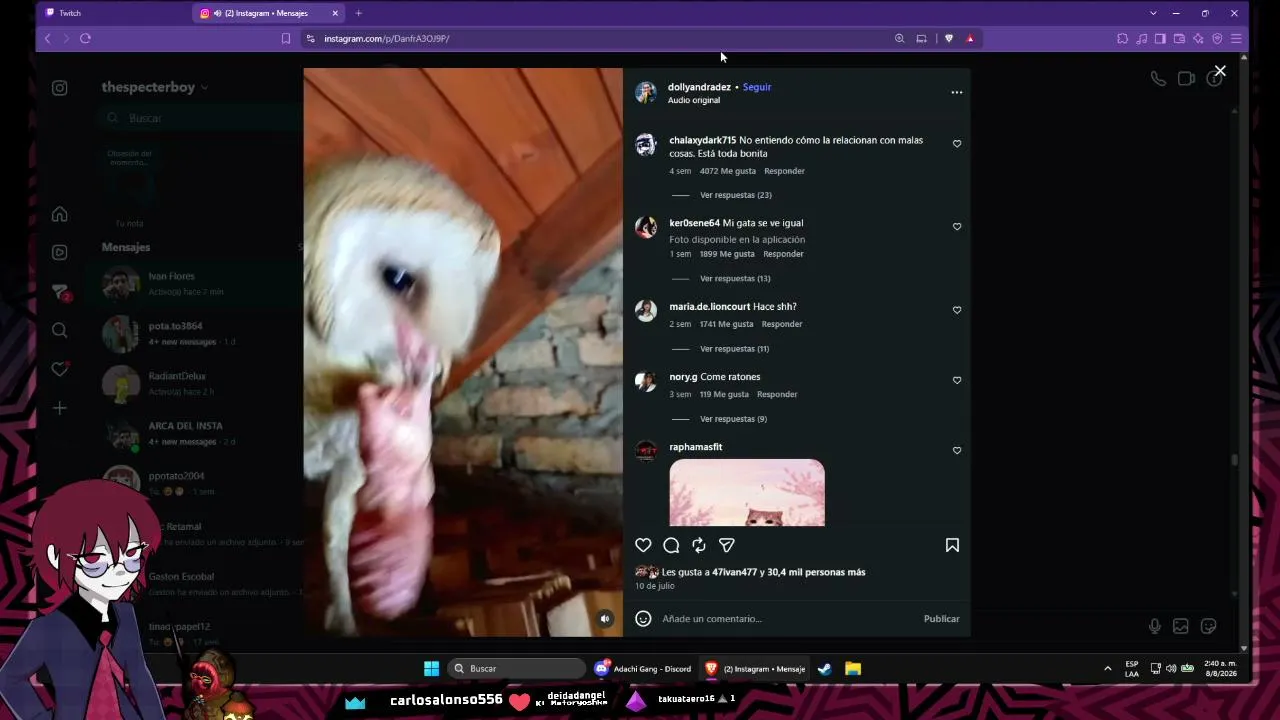
Task: Open the emoji picker for comments
Action: [x=643, y=619]
